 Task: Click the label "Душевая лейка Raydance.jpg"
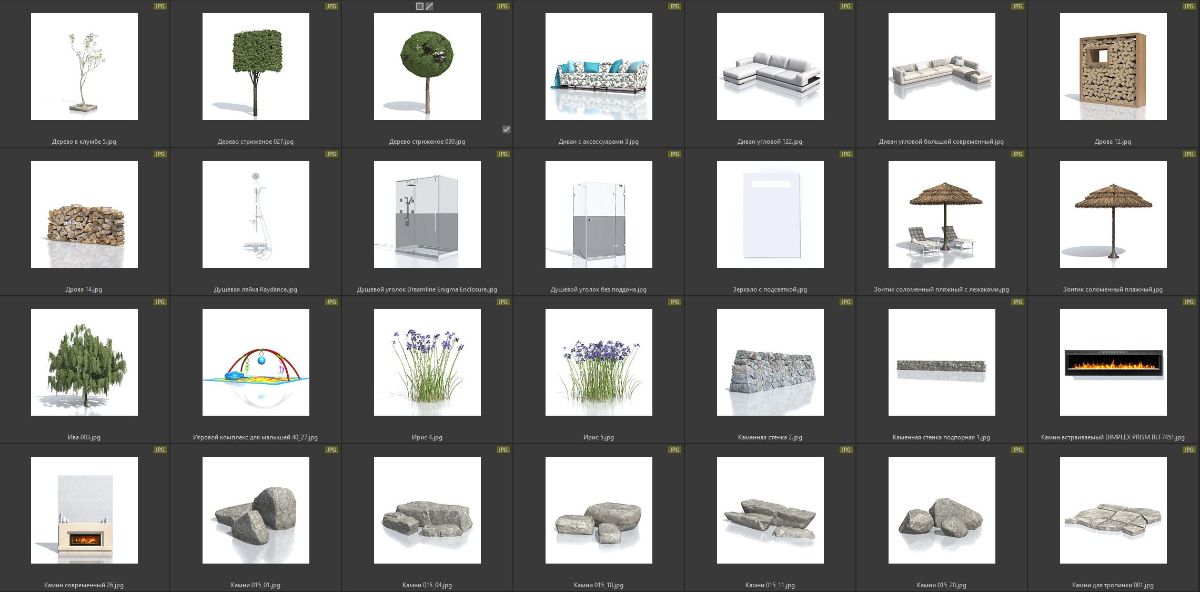[x=256, y=290]
